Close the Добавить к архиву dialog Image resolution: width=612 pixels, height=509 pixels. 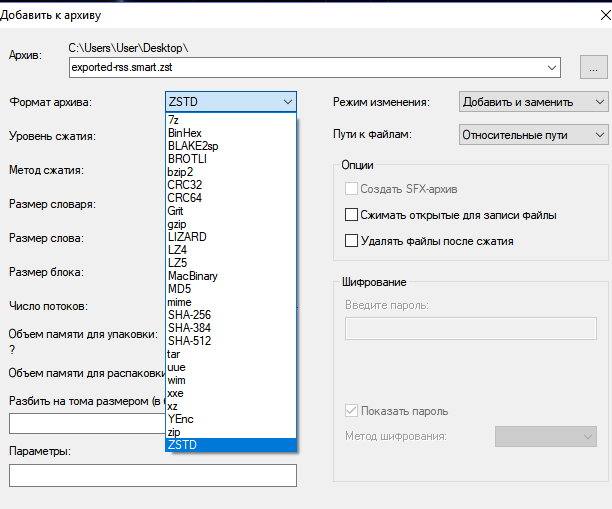click(605, 15)
